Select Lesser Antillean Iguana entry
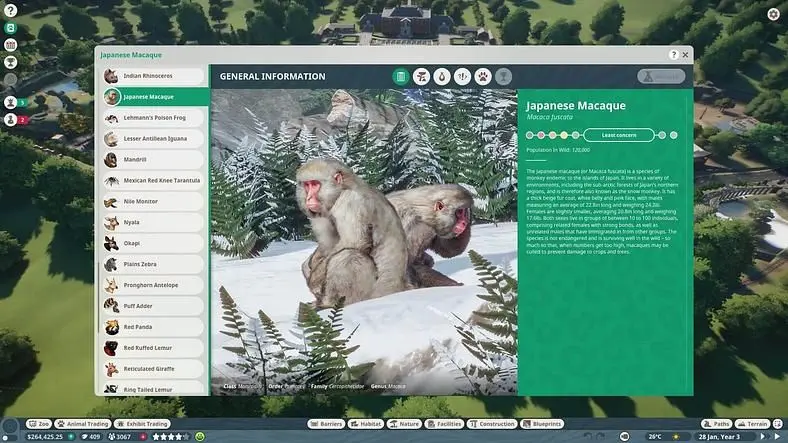Image resolution: width=788 pixels, height=443 pixels. [154, 139]
